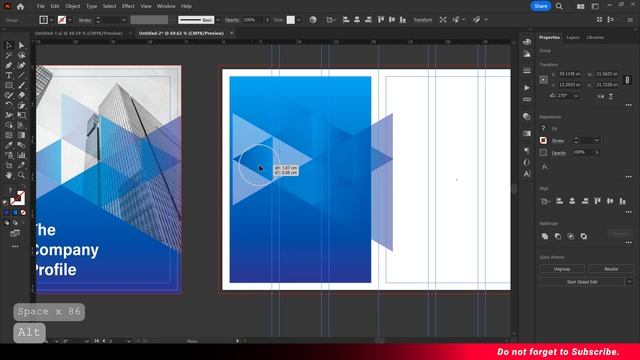Image resolution: width=640 pixels, height=360 pixels.
Task: Open the brush definition Basic dropdown
Action: coord(218,20)
